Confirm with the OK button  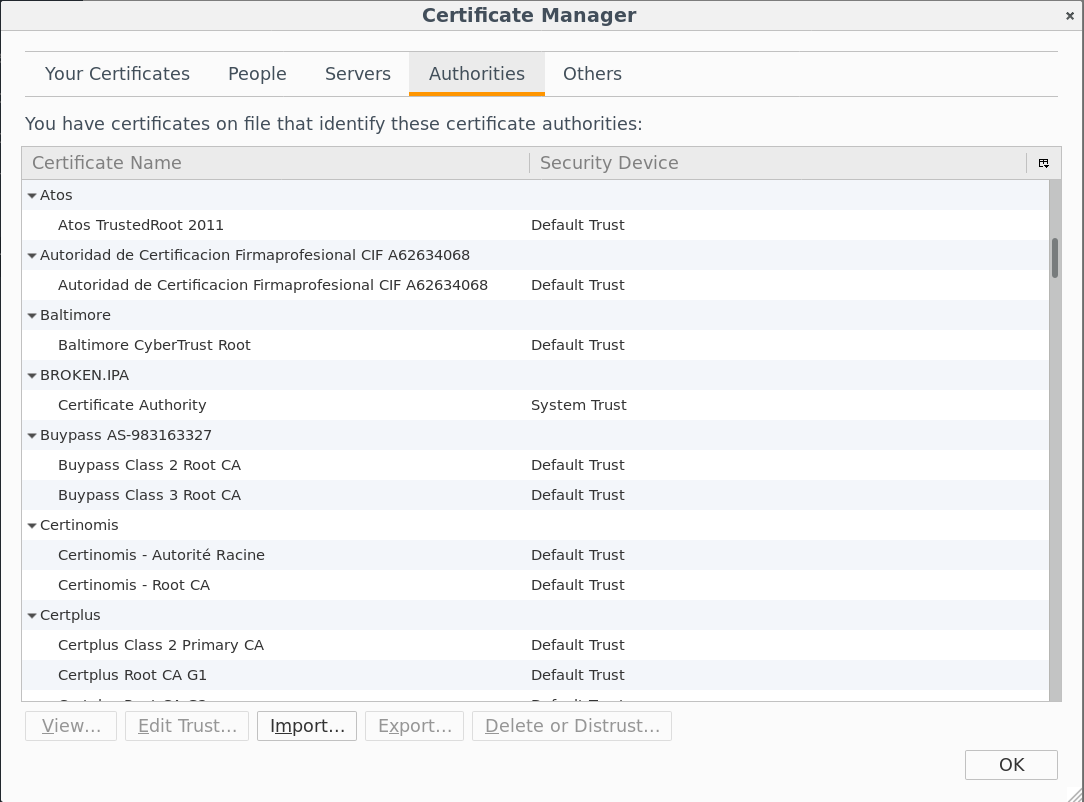(1011, 765)
